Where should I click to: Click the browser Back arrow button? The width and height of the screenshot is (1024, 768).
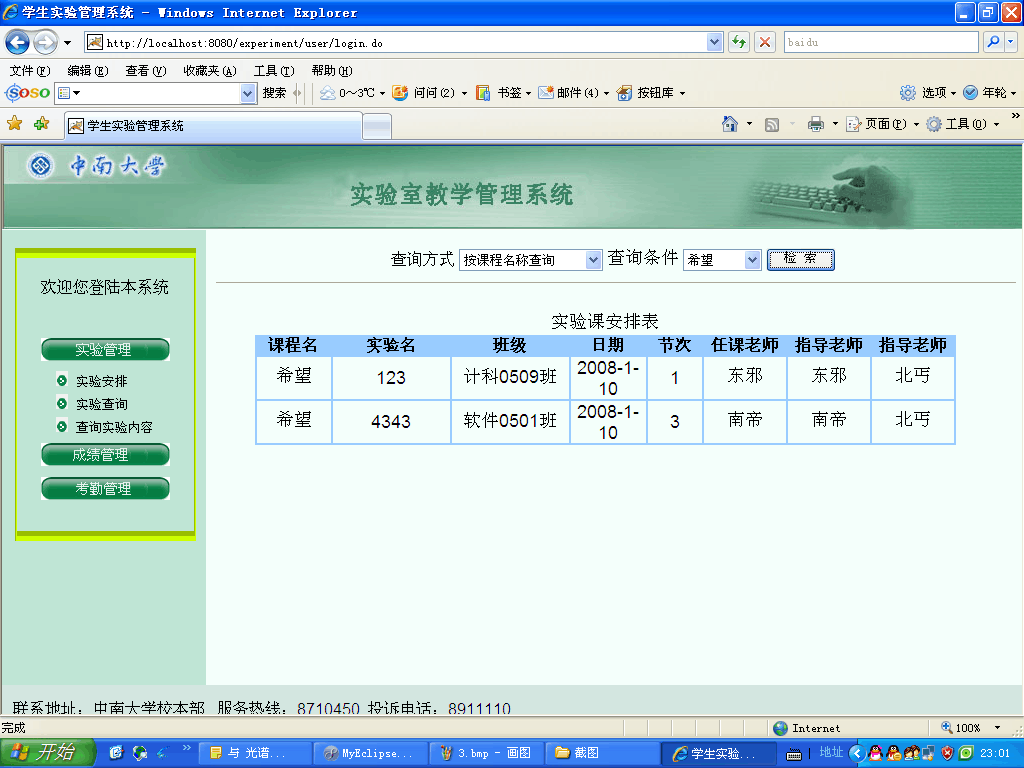(x=17, y=42)
